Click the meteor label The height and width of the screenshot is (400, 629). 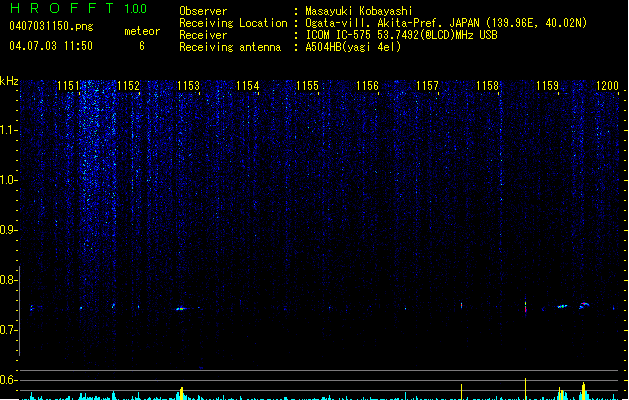(x=142, y=31)
